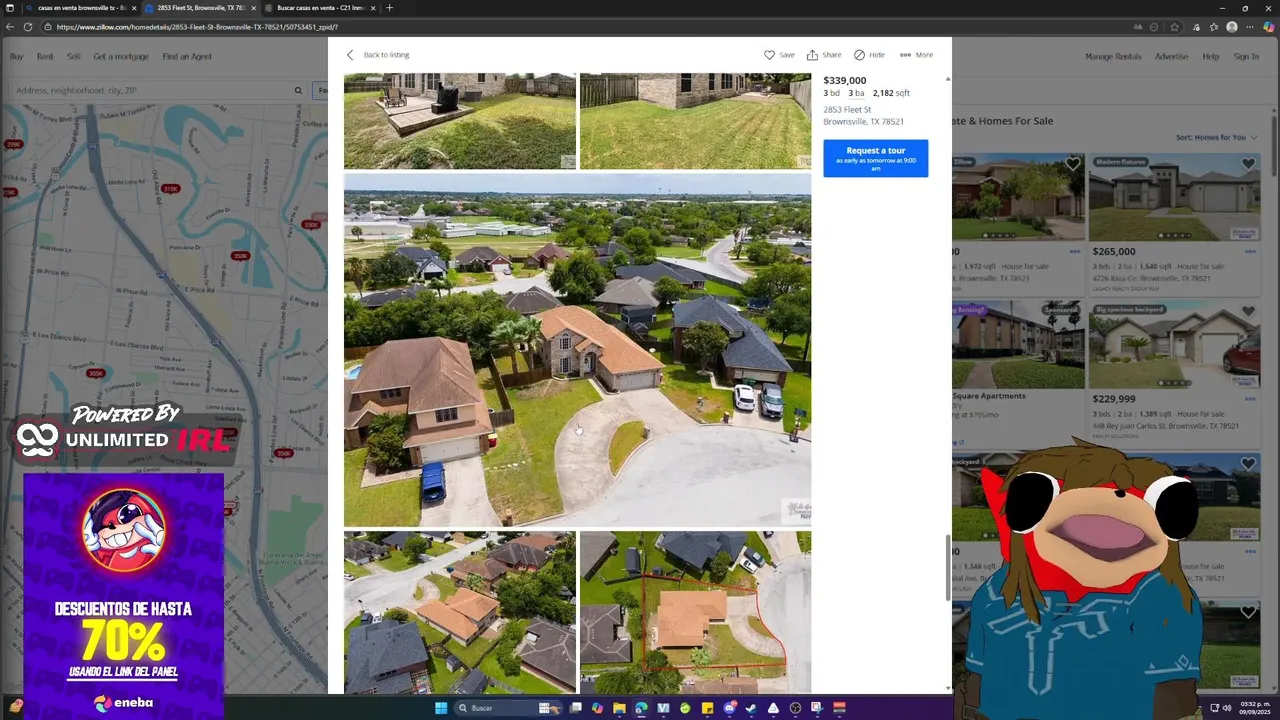Screen dimensions: 1280x720
Task: Open the Windows Start menu
Action: (441, 708)
